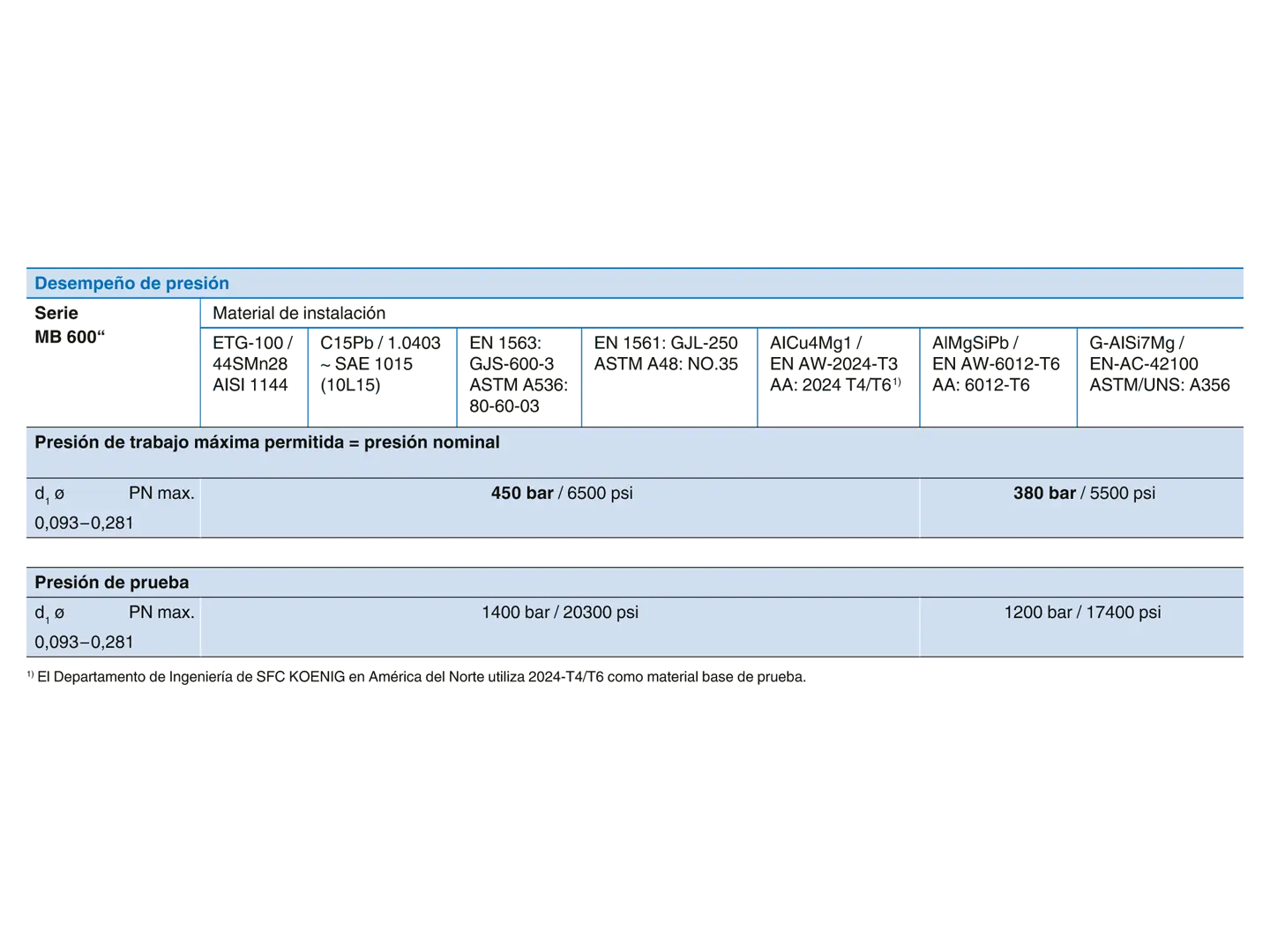Click the "17400 psi" test pressure value
The height and width of the screenshot is (952, 1270).
pos(1123,613)
